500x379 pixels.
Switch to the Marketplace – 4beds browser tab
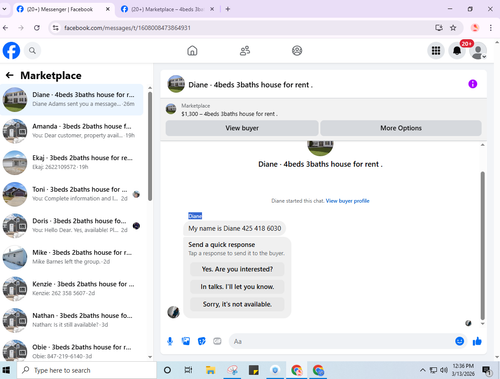coord(163,9)
